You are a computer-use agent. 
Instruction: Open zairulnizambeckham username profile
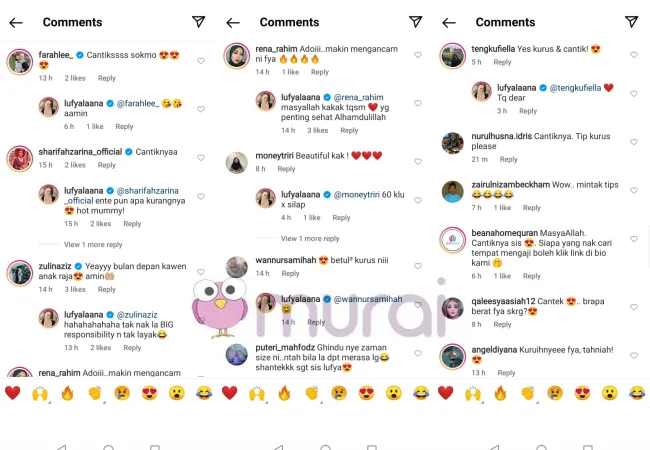[x=511, y=184]
